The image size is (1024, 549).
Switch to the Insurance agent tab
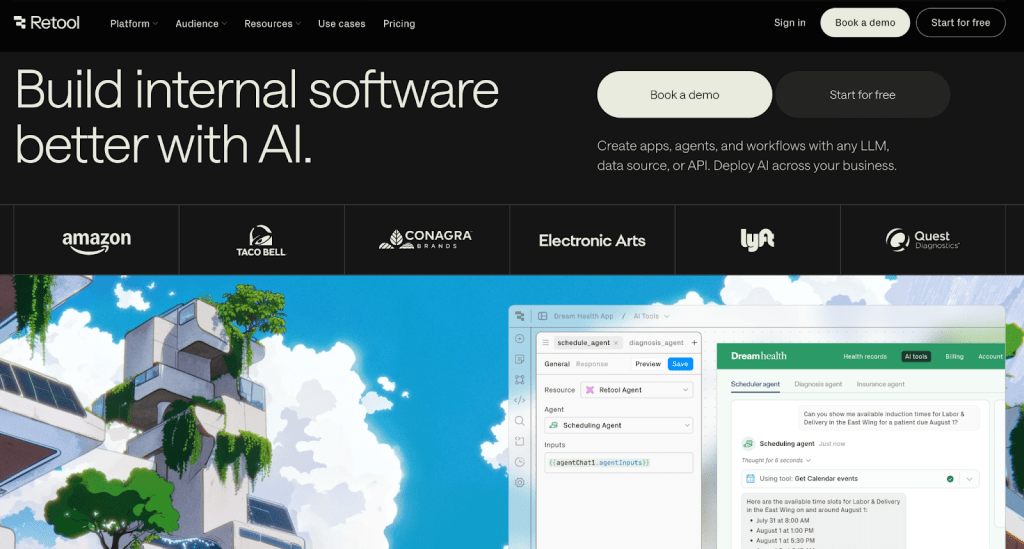880,384
